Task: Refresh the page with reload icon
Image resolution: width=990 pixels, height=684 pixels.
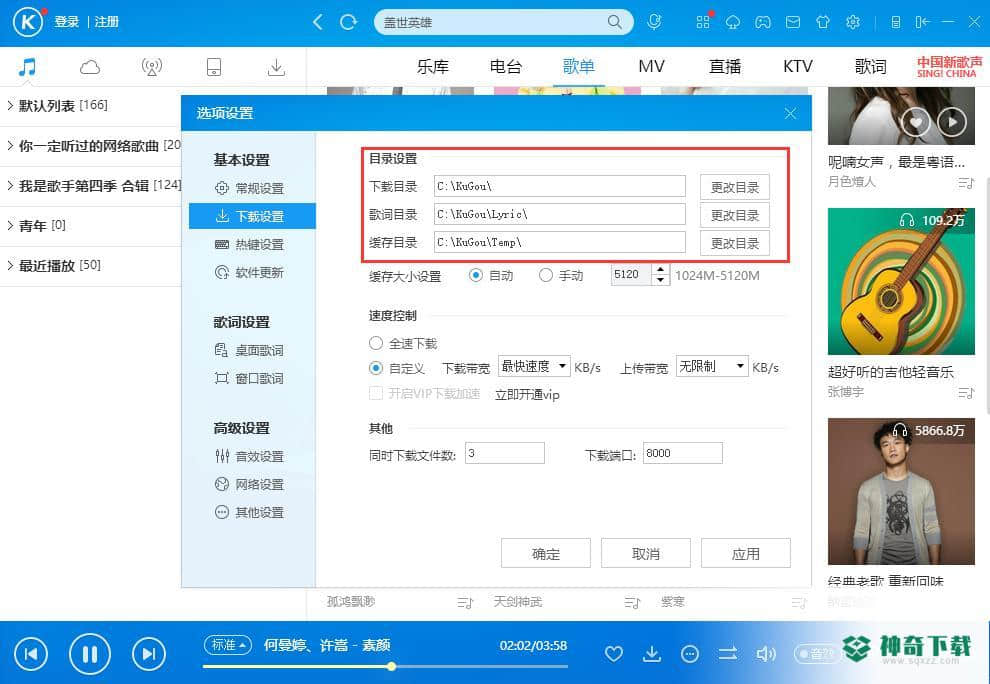Action: point(349,22)
